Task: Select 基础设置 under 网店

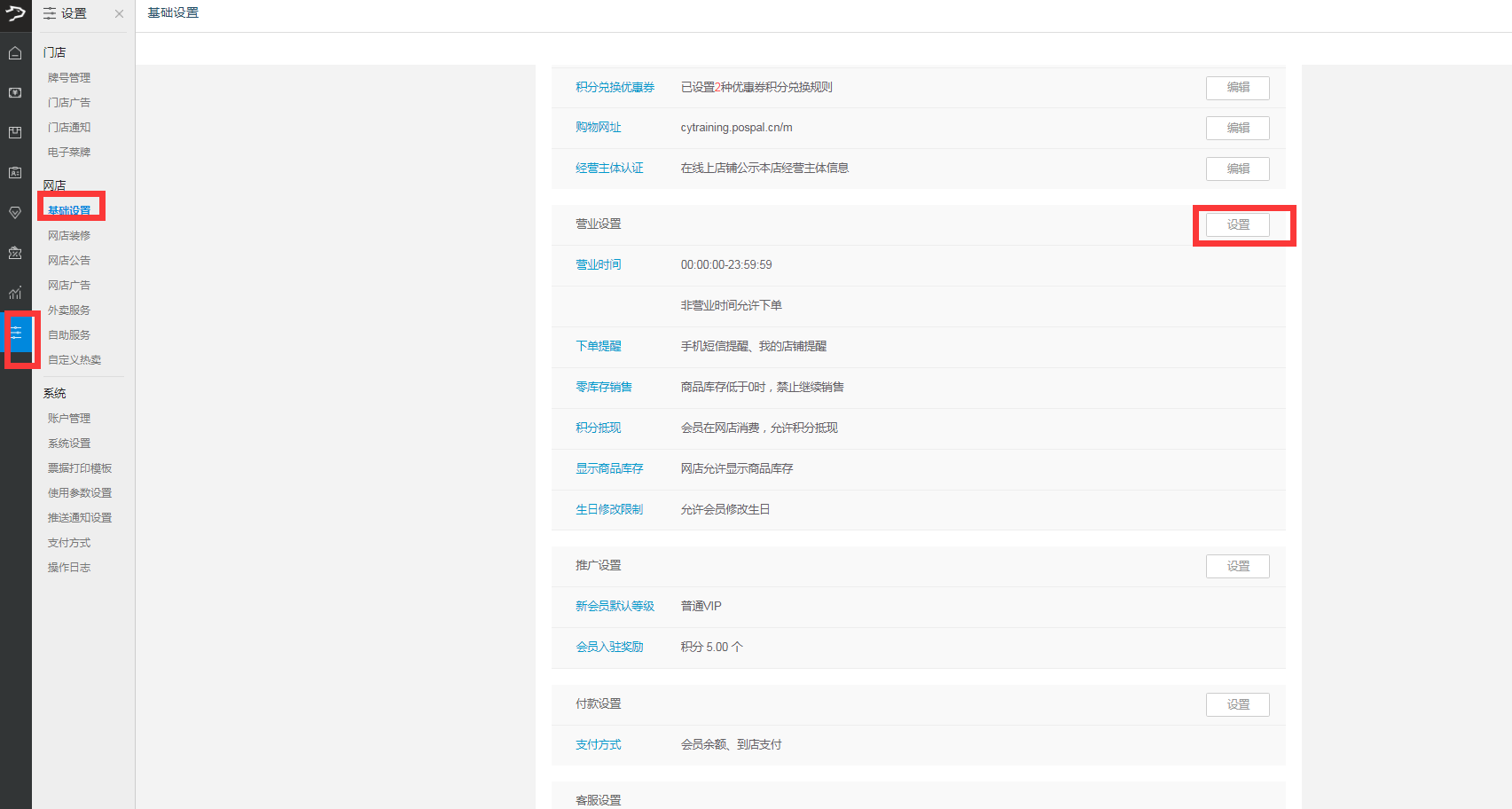Action: (69, 211)
